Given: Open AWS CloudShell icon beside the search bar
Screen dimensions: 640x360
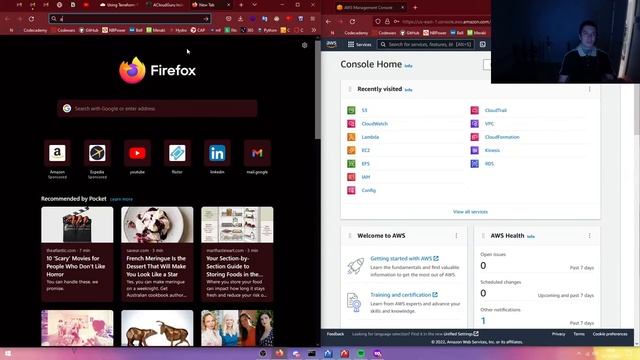Looking at the screenshot, I should click(x=482, y=44).
